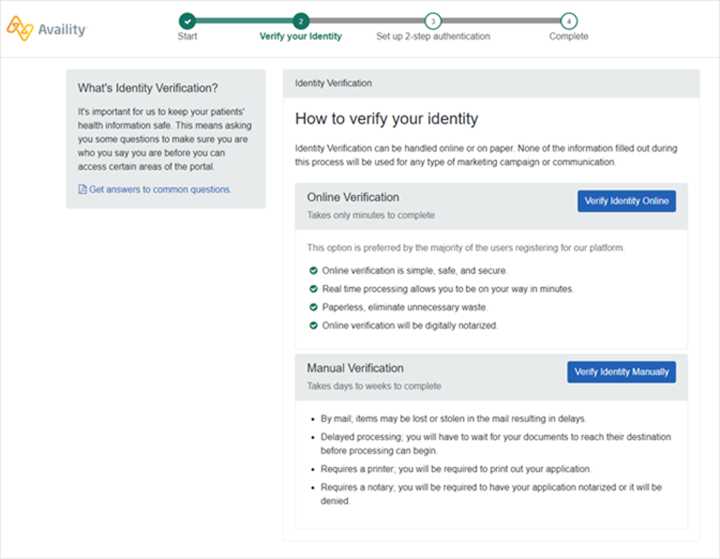Screen dimensions: 720x559
Task: Click progress bar segment between steps 2 and 3
Action: click(x=367, y=21)
